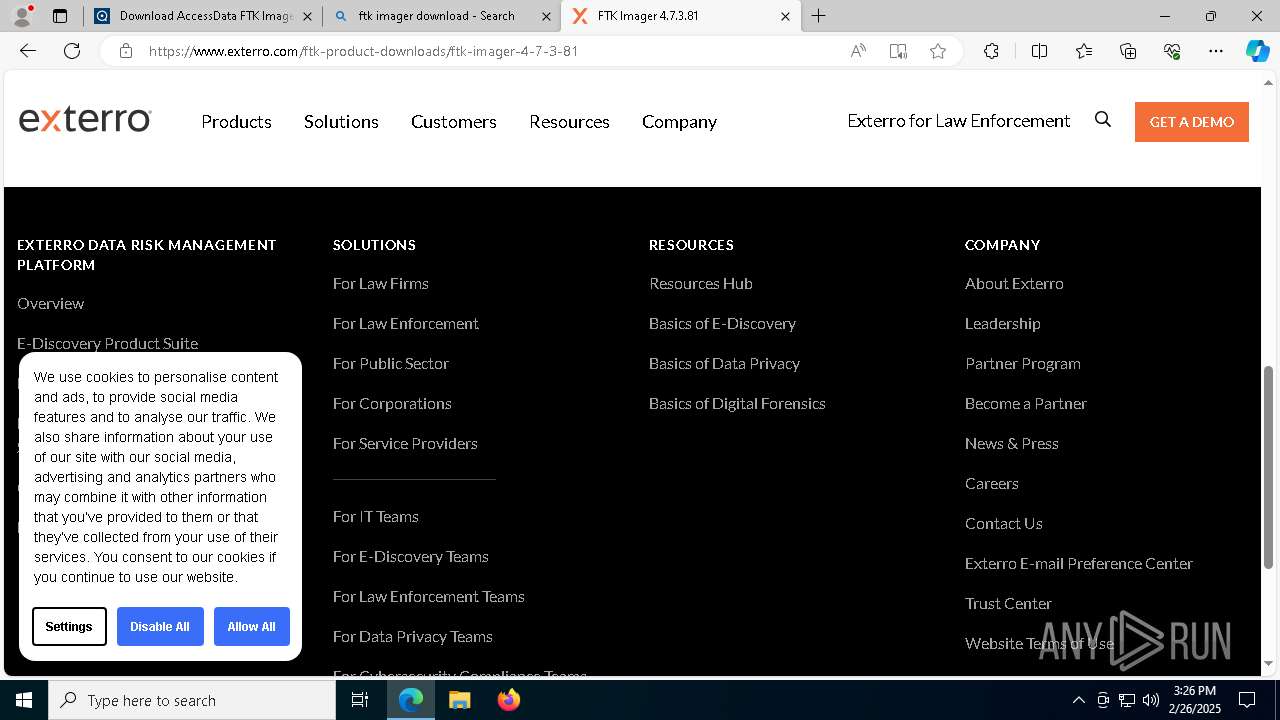Open the Resources Hub link
1280x720 pixels.
[700, 283]
